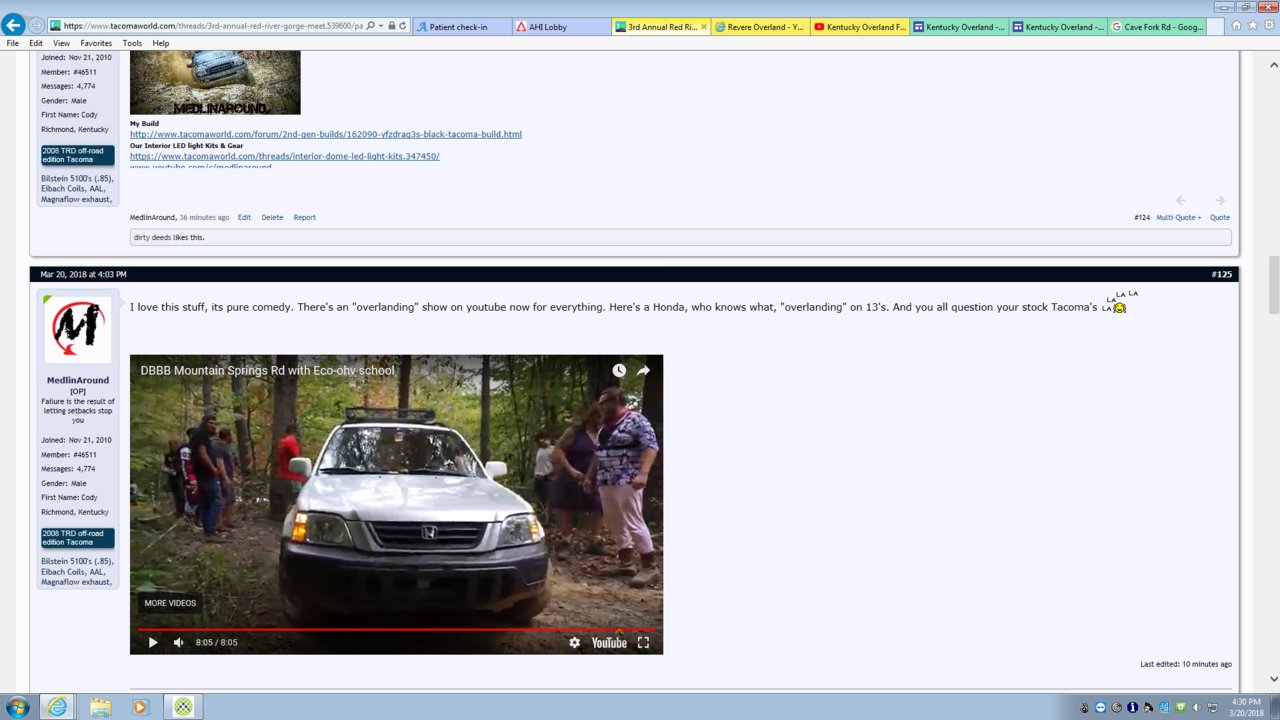Open the File menu
1280x720 pixels.
13,43
